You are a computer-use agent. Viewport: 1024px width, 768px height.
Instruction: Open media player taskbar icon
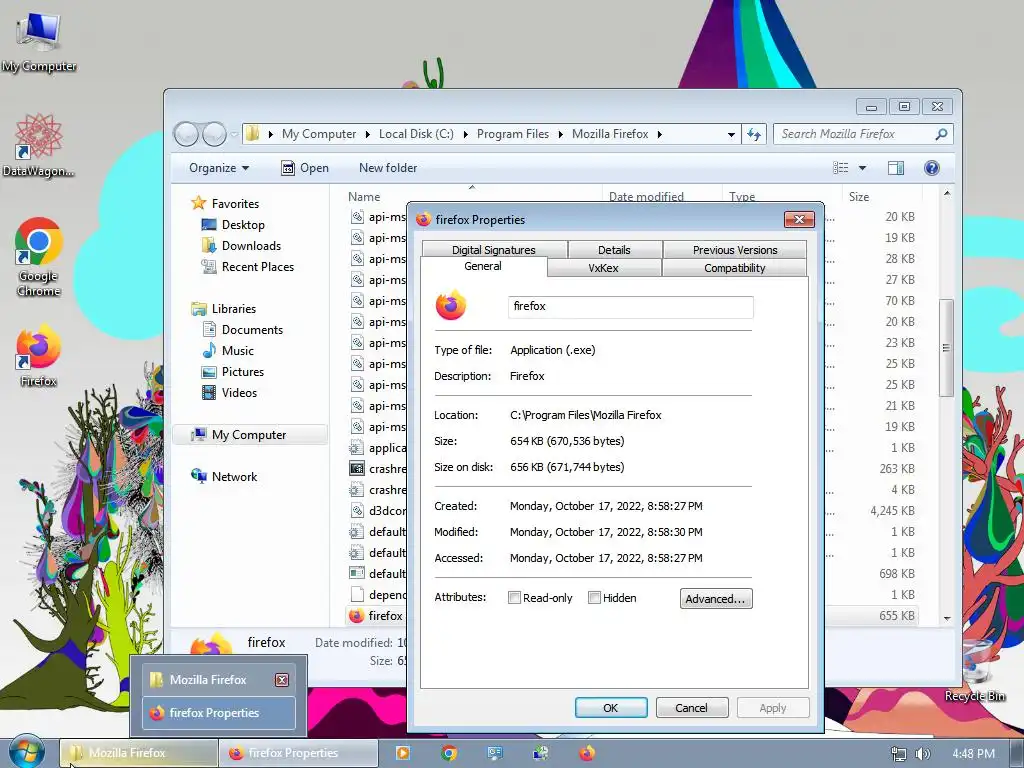tap(403, 753)
